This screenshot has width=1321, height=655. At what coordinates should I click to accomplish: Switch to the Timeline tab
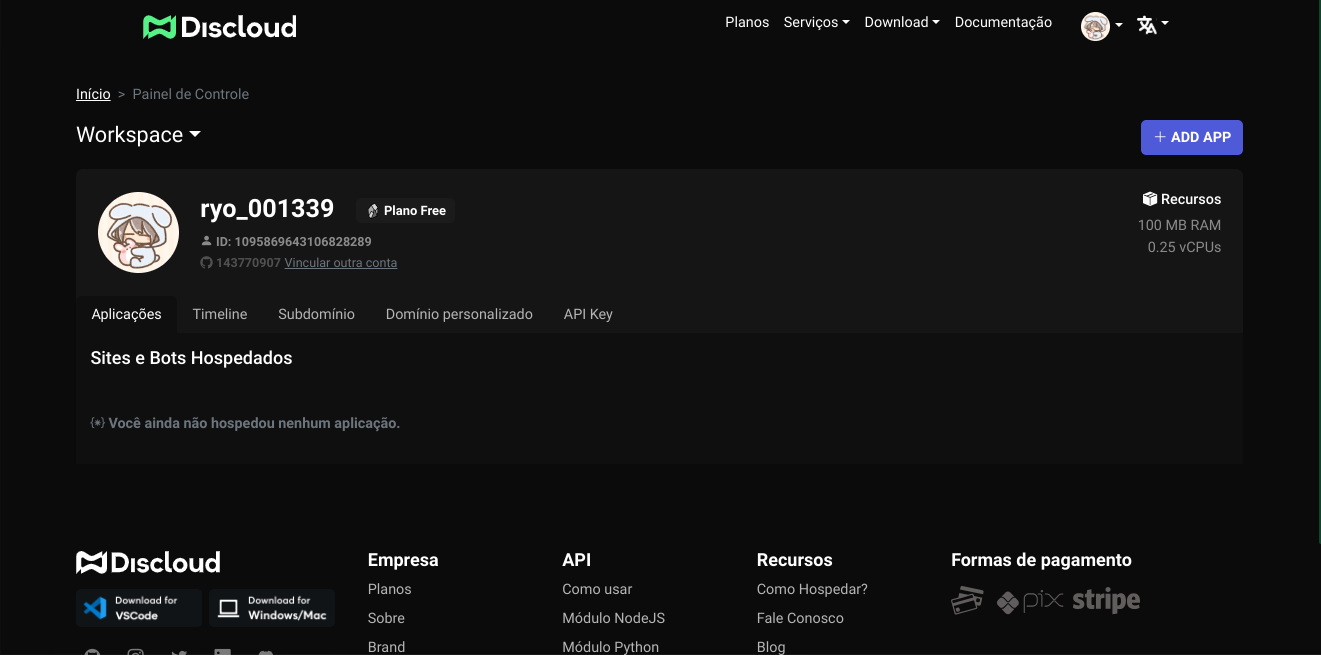click(220, 313)
